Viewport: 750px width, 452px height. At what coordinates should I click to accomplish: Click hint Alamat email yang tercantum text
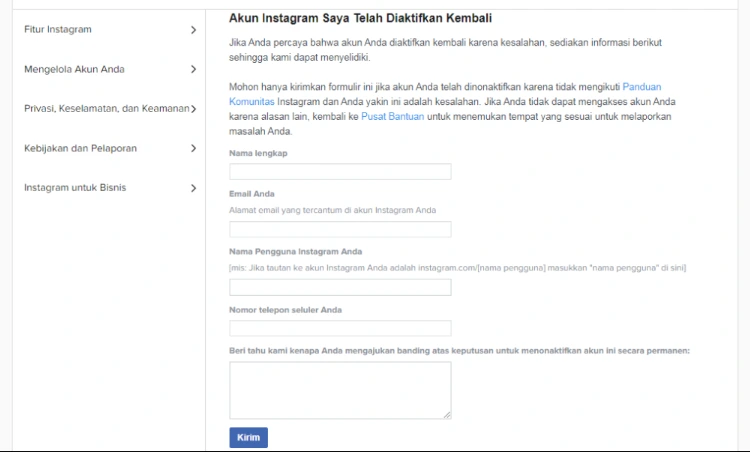pyautogui.click(x=332, y=210)
